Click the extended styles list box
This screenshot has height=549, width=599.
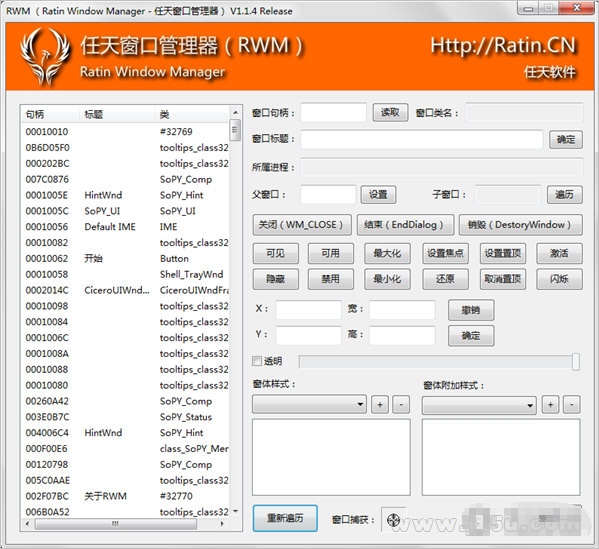(x=501, y=457)
